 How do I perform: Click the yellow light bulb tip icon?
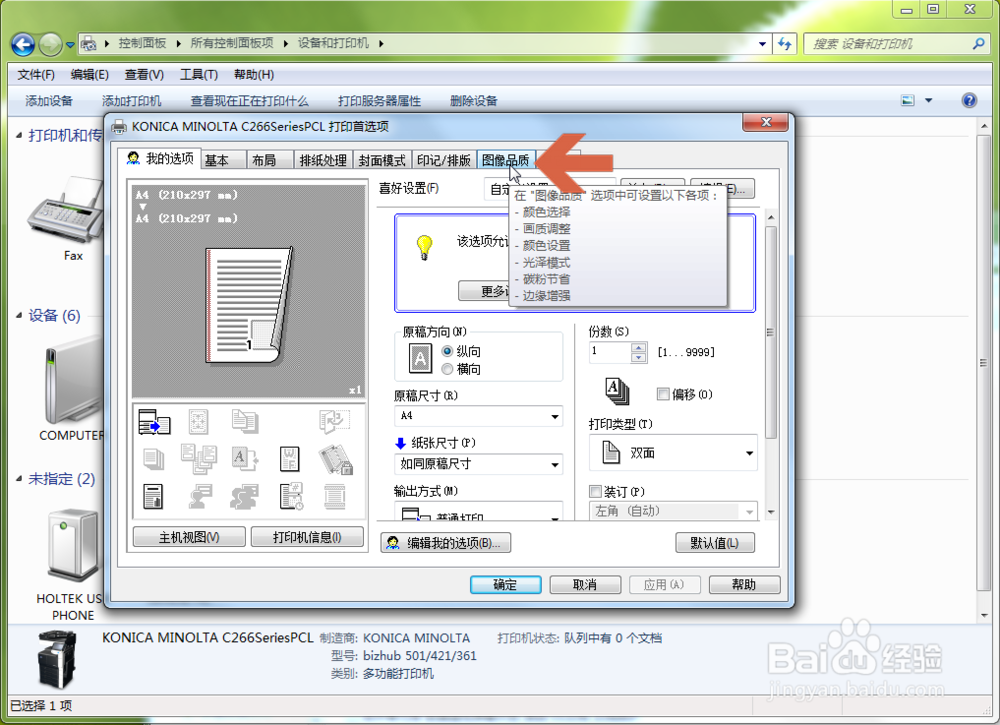point(424,247)
